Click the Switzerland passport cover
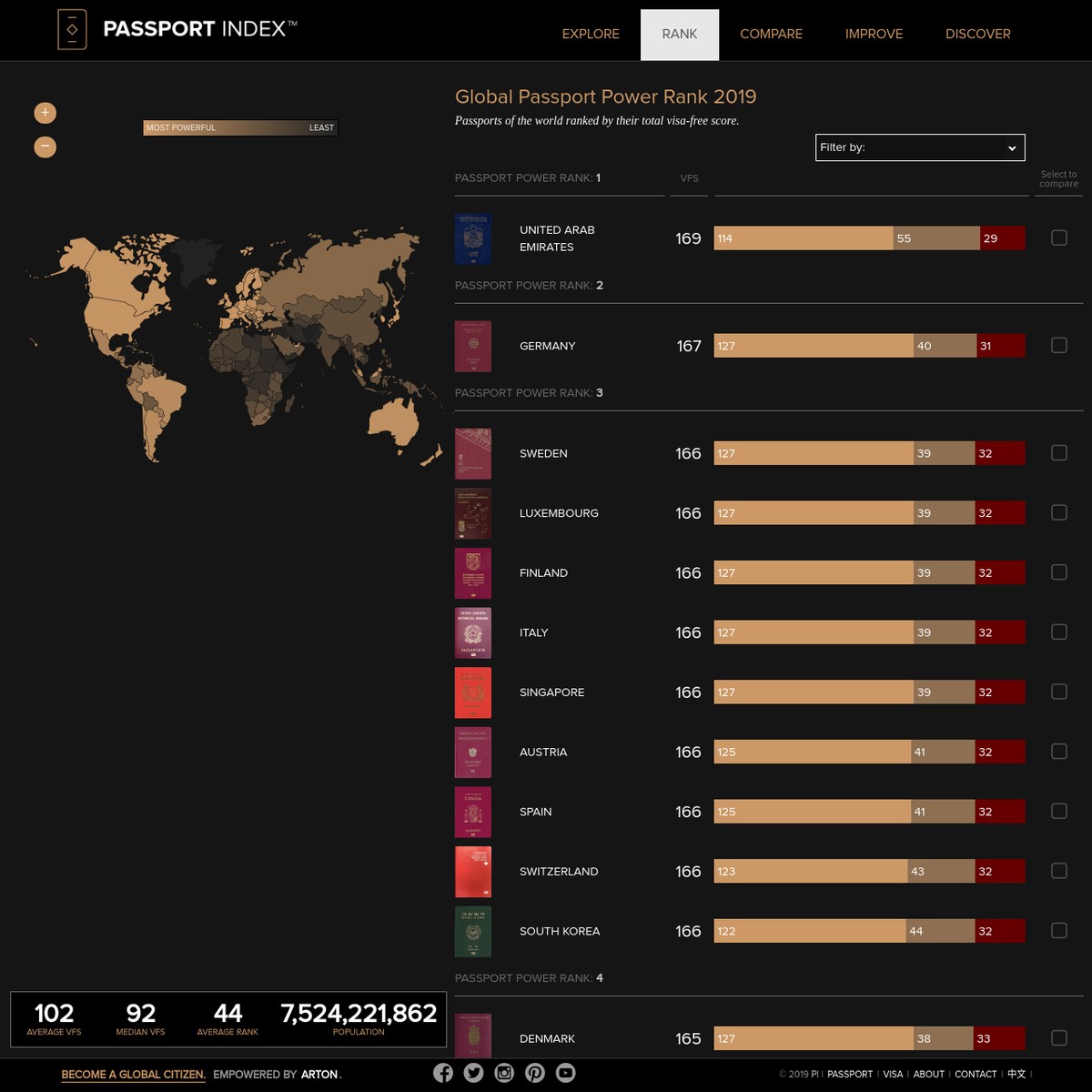This screenshot has width=1092, height=1092. pyautogui.click(x=473, y=872)
